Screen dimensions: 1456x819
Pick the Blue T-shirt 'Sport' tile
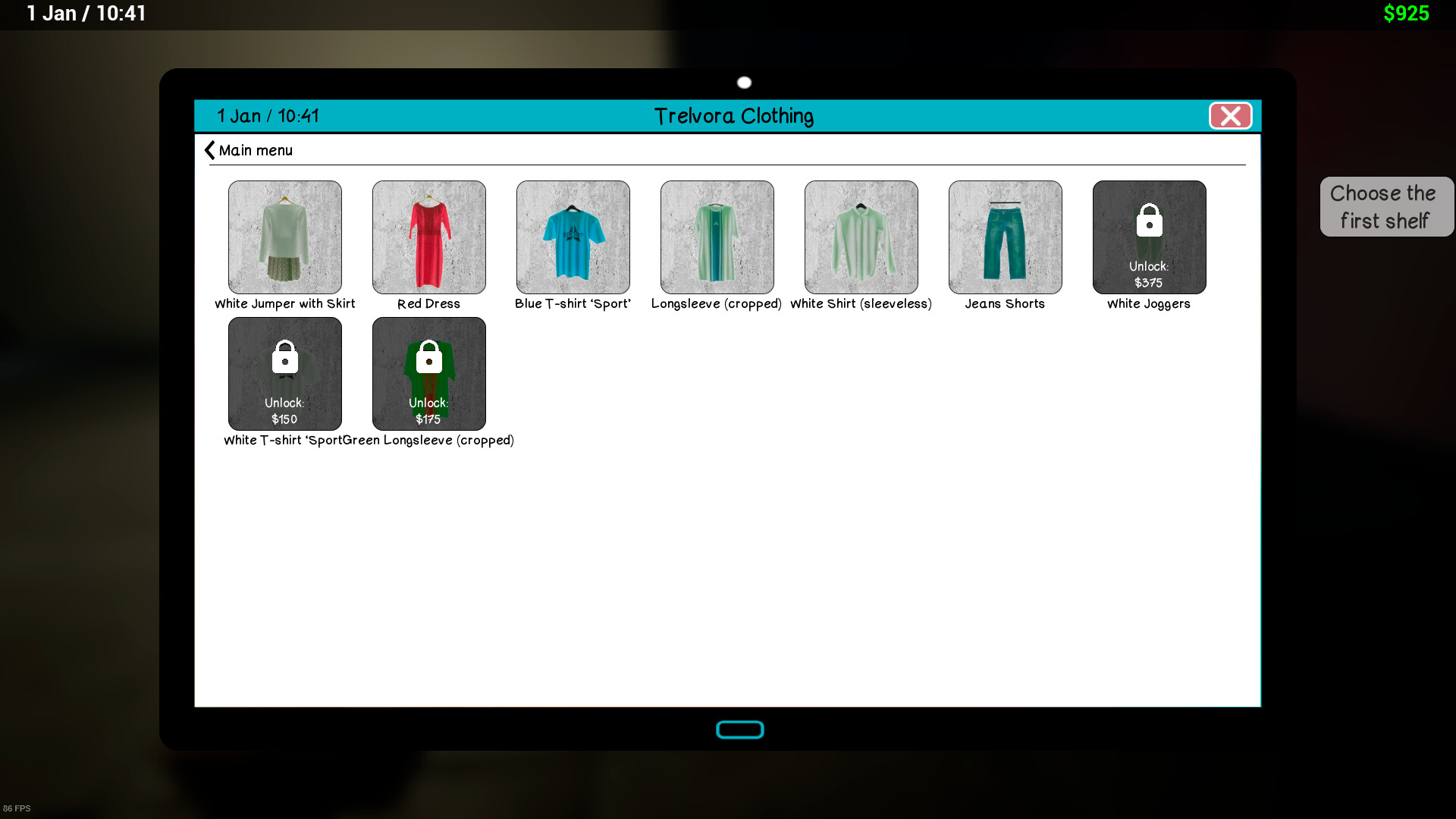[x=573, y=237]
